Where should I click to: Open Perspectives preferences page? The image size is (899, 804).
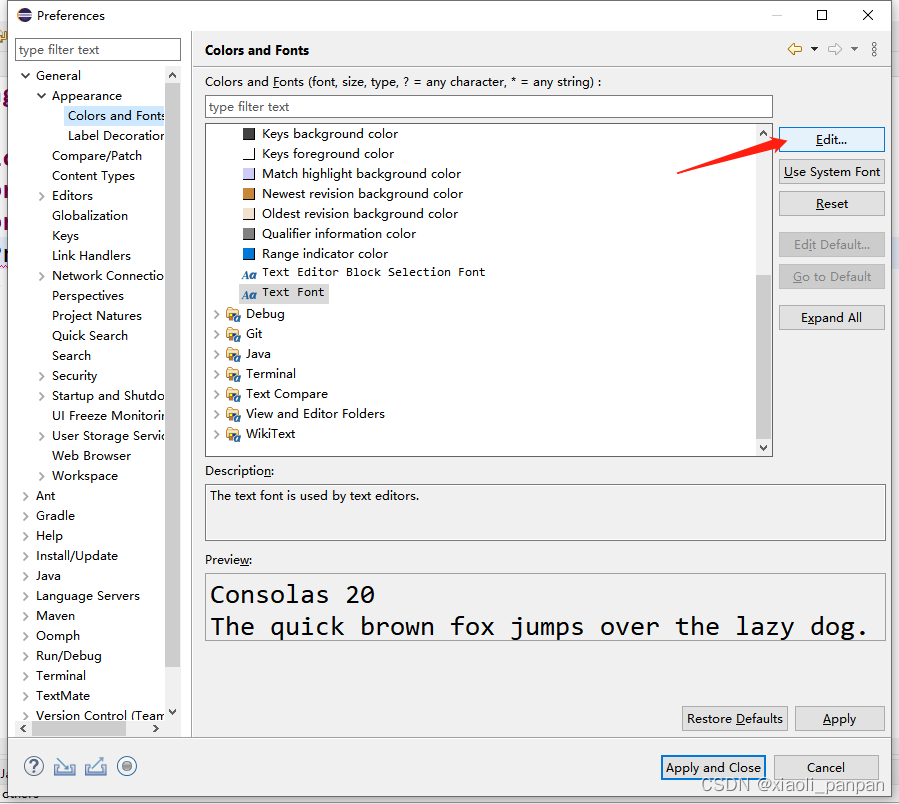pos(88,296)
